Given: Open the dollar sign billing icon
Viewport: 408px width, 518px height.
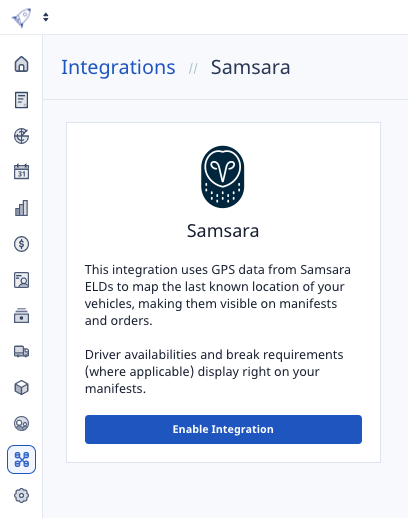Looking at the screenshot, I should [21, 244].
